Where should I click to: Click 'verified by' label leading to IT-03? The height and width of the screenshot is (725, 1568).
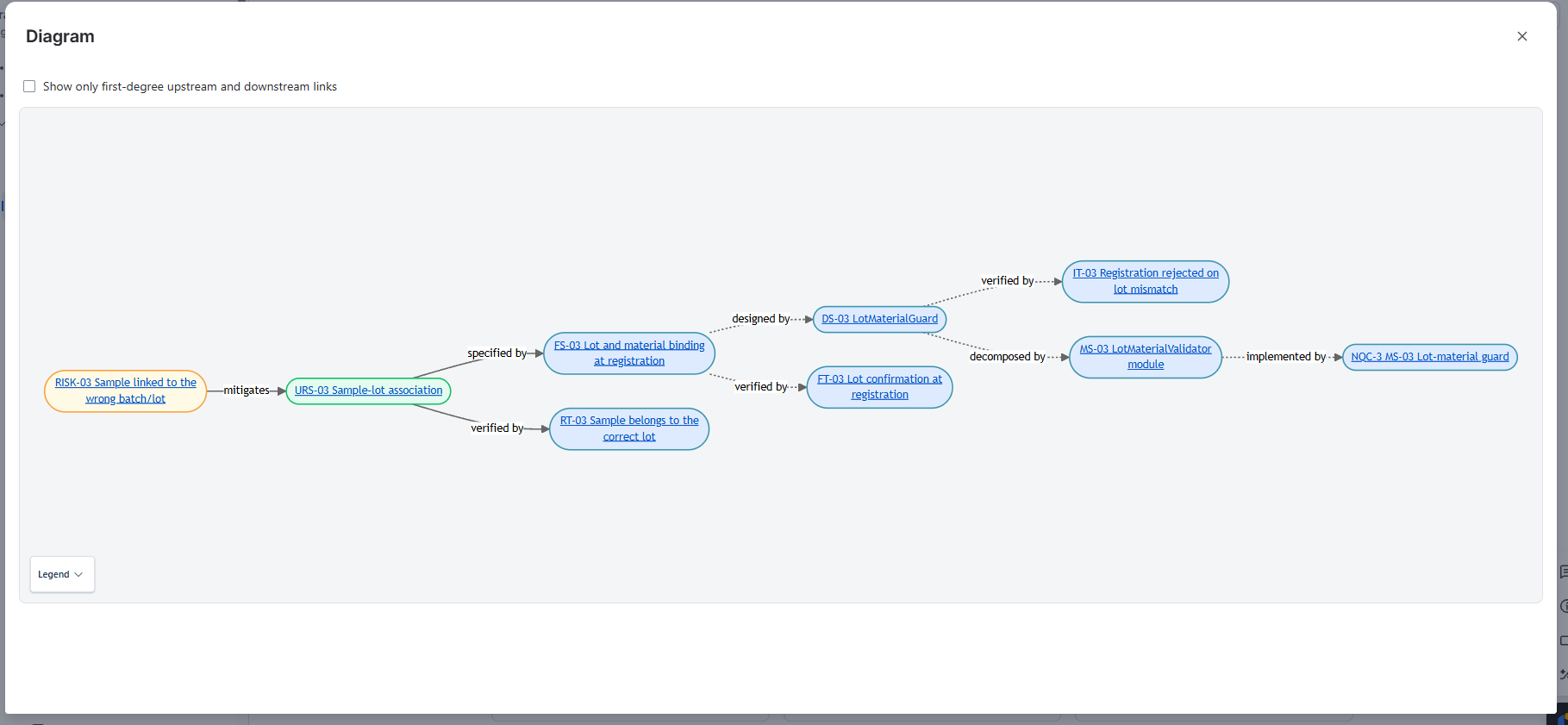tap(1008, 281)
